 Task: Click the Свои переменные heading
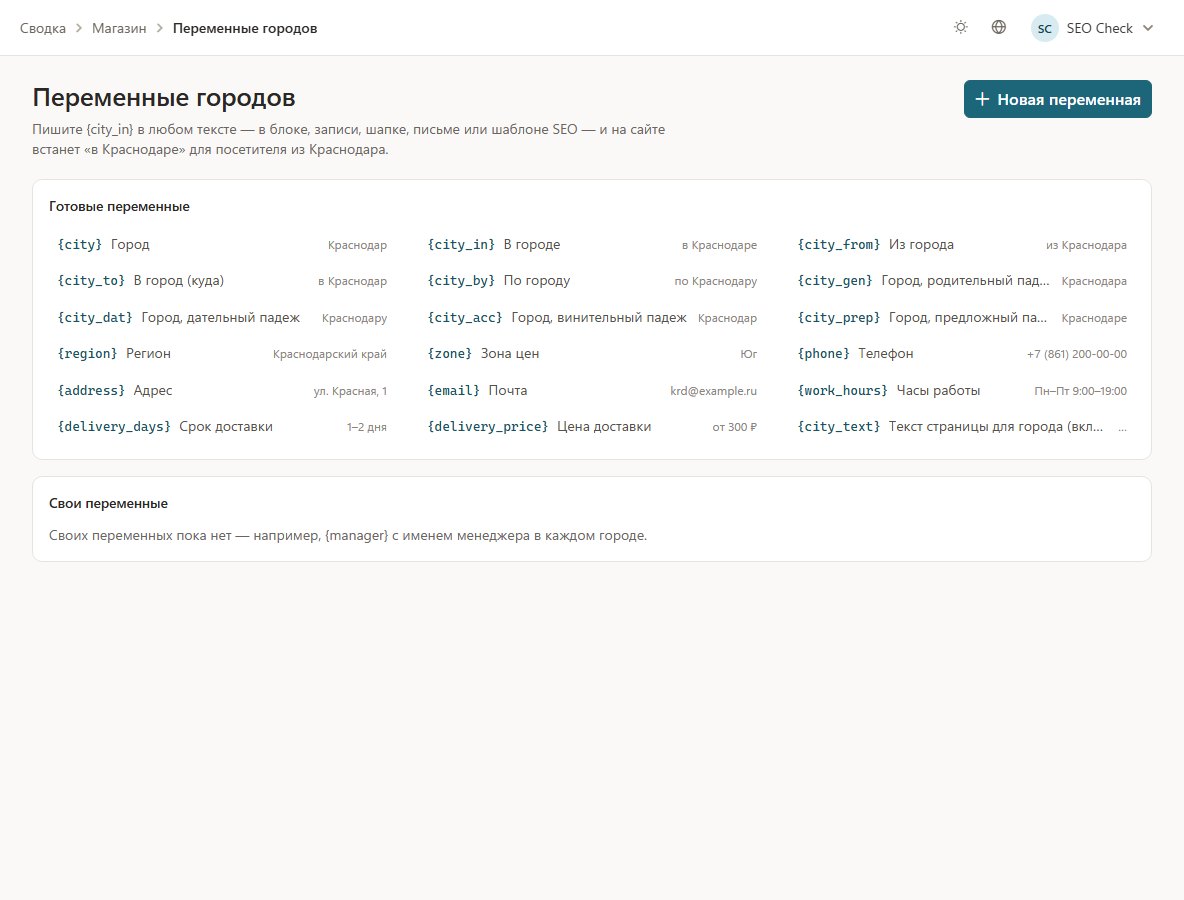108,504
